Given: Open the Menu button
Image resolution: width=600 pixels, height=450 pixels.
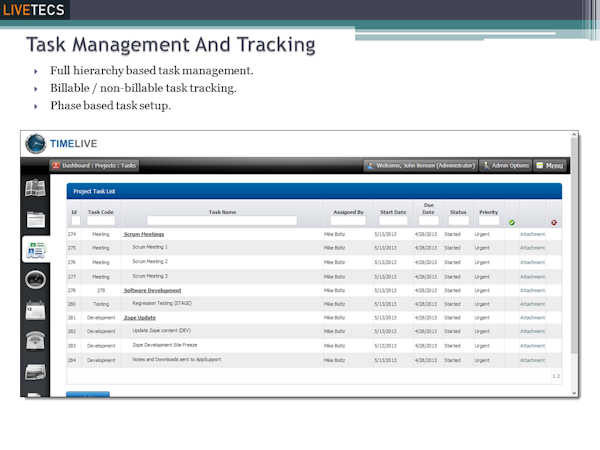Looking at the screenshot, I should tap(549, 165).
